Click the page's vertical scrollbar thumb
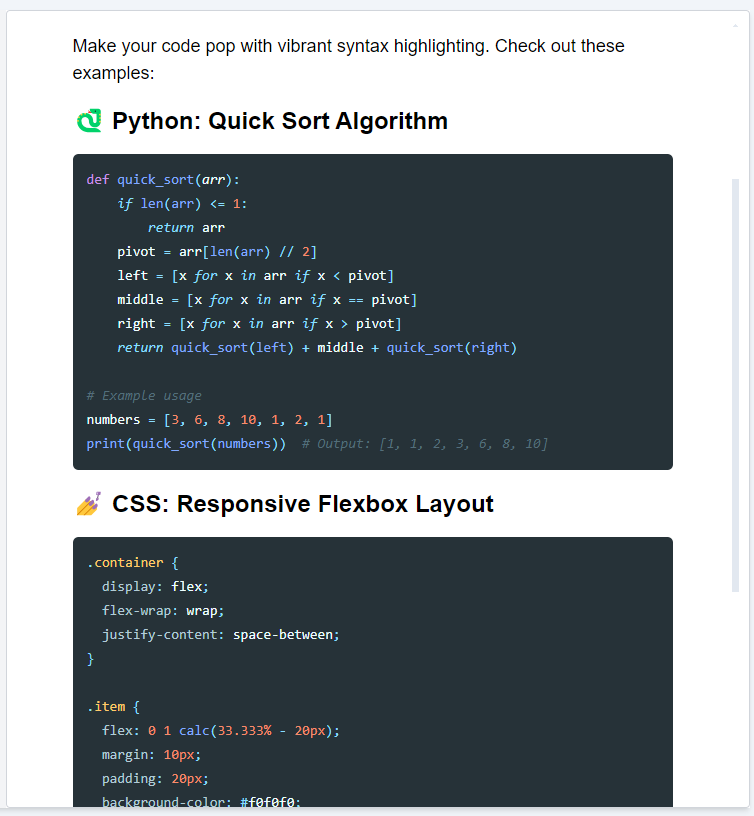This screenshot has height=816, width=754. click(736, 385)
